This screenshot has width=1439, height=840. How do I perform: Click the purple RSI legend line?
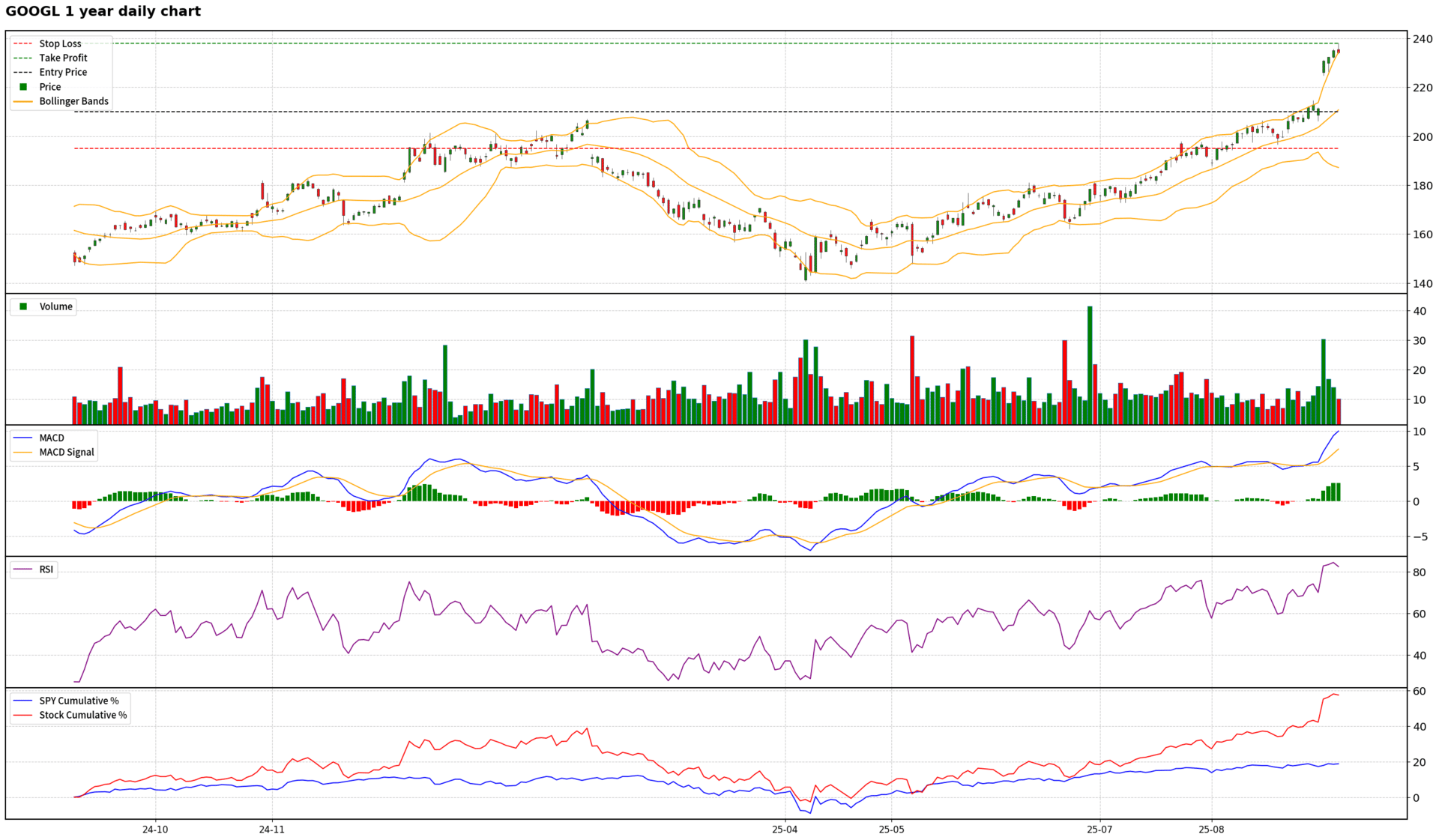click(x=23, y=569)
